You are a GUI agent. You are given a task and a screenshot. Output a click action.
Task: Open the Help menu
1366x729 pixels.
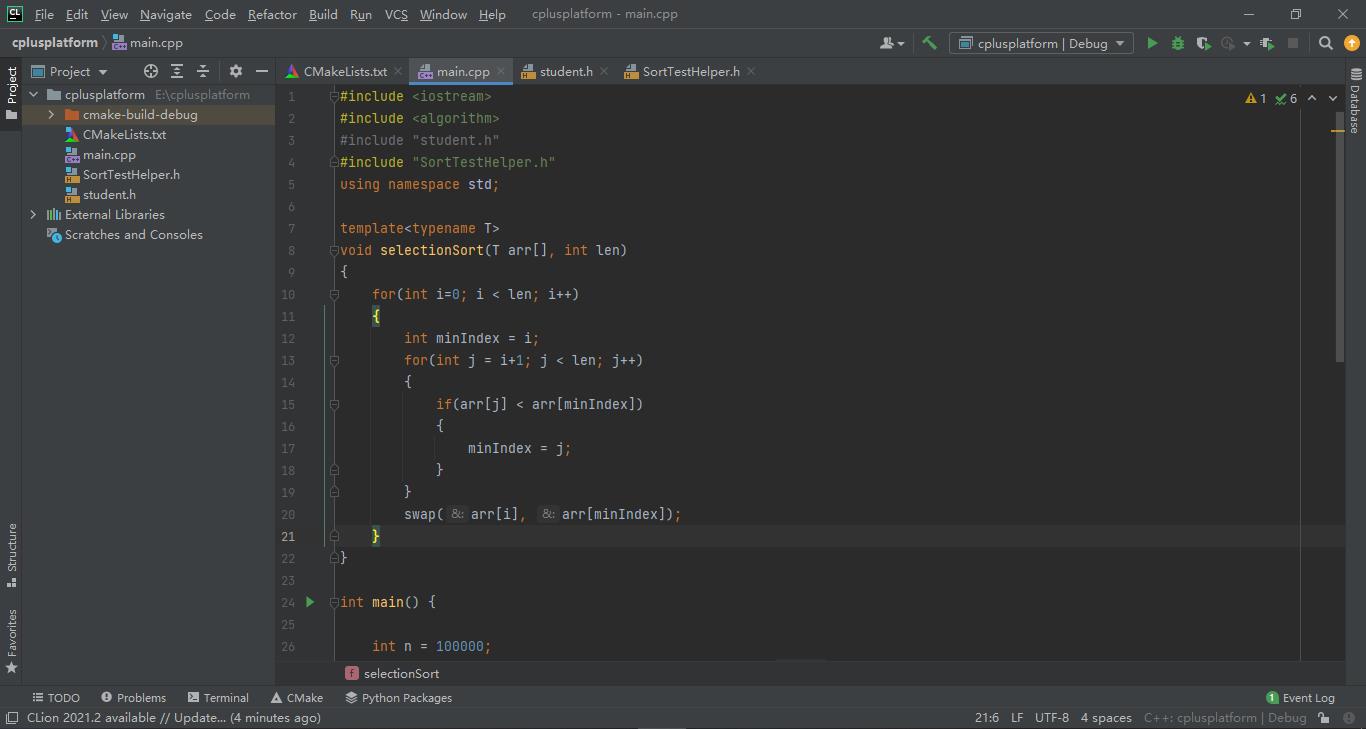(492, 14)
